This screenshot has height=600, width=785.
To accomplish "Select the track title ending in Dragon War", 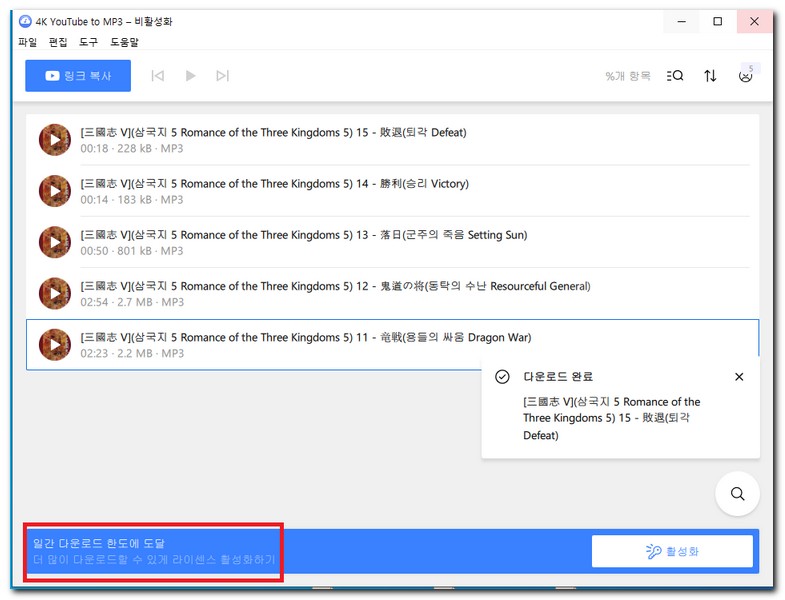I will 306,338.
